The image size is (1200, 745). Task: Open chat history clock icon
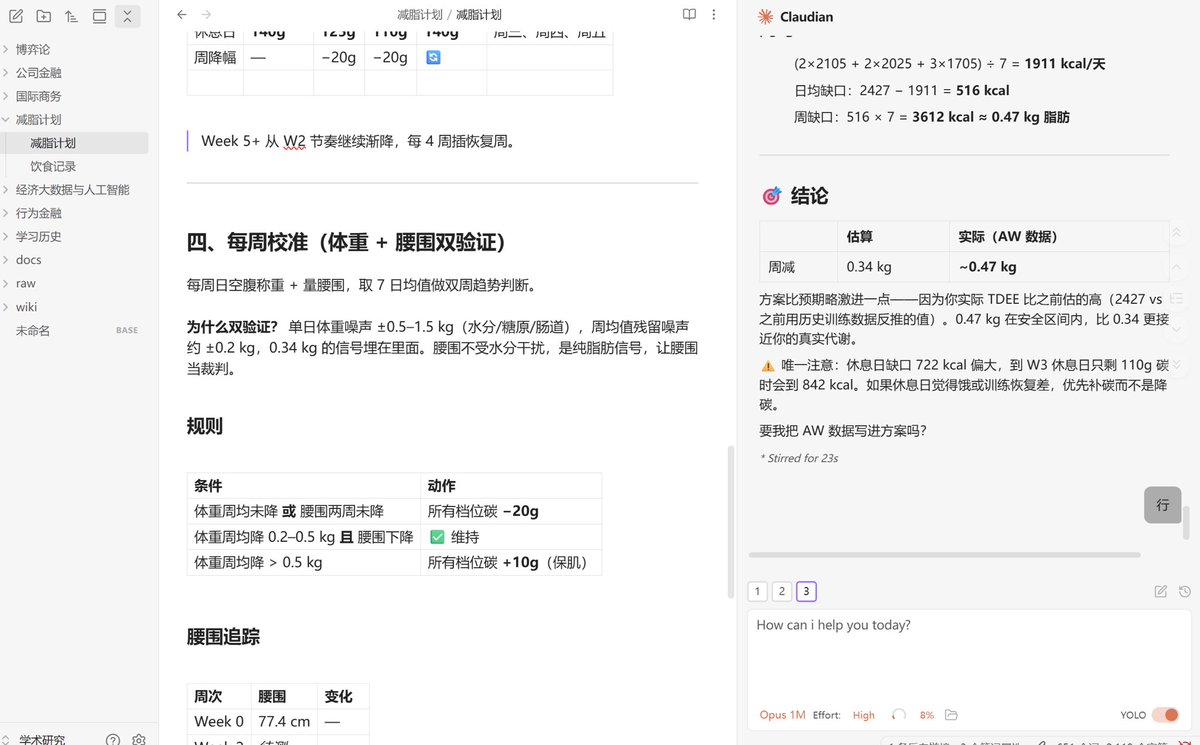1184,591
